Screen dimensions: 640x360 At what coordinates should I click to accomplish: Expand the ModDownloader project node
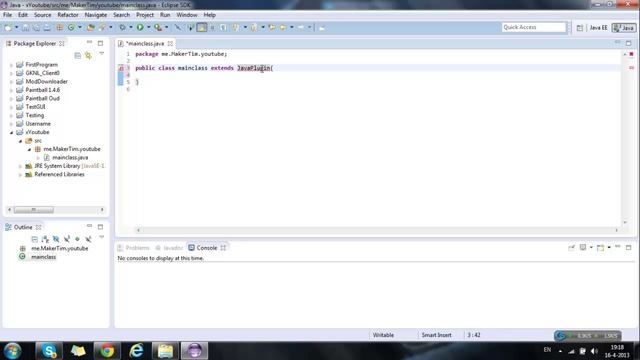coord(11,82)
